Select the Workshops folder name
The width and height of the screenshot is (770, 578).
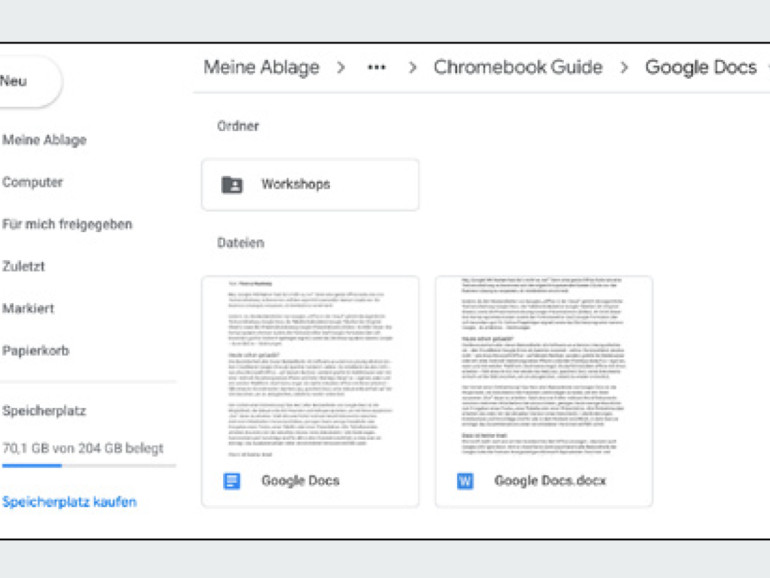pyautogui.click(x=296, y=184)
